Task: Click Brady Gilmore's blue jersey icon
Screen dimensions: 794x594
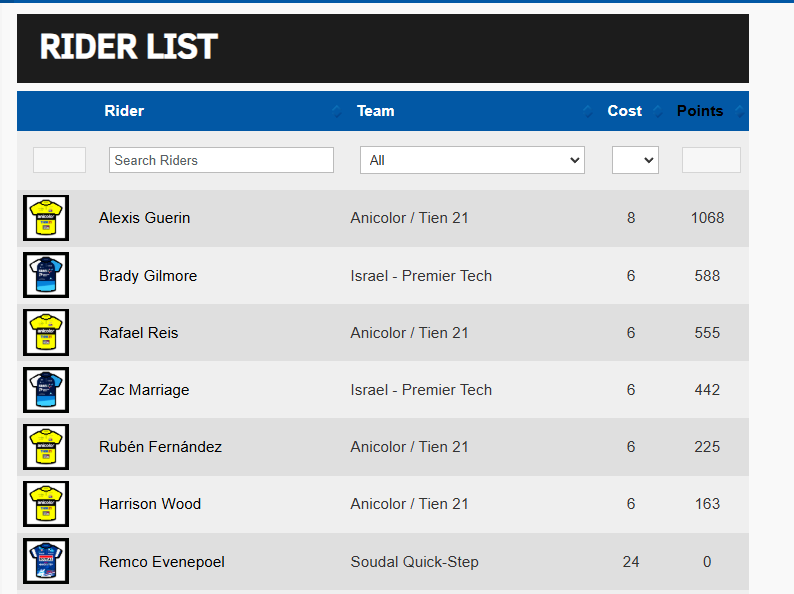Action: click(x=46, y=276)
